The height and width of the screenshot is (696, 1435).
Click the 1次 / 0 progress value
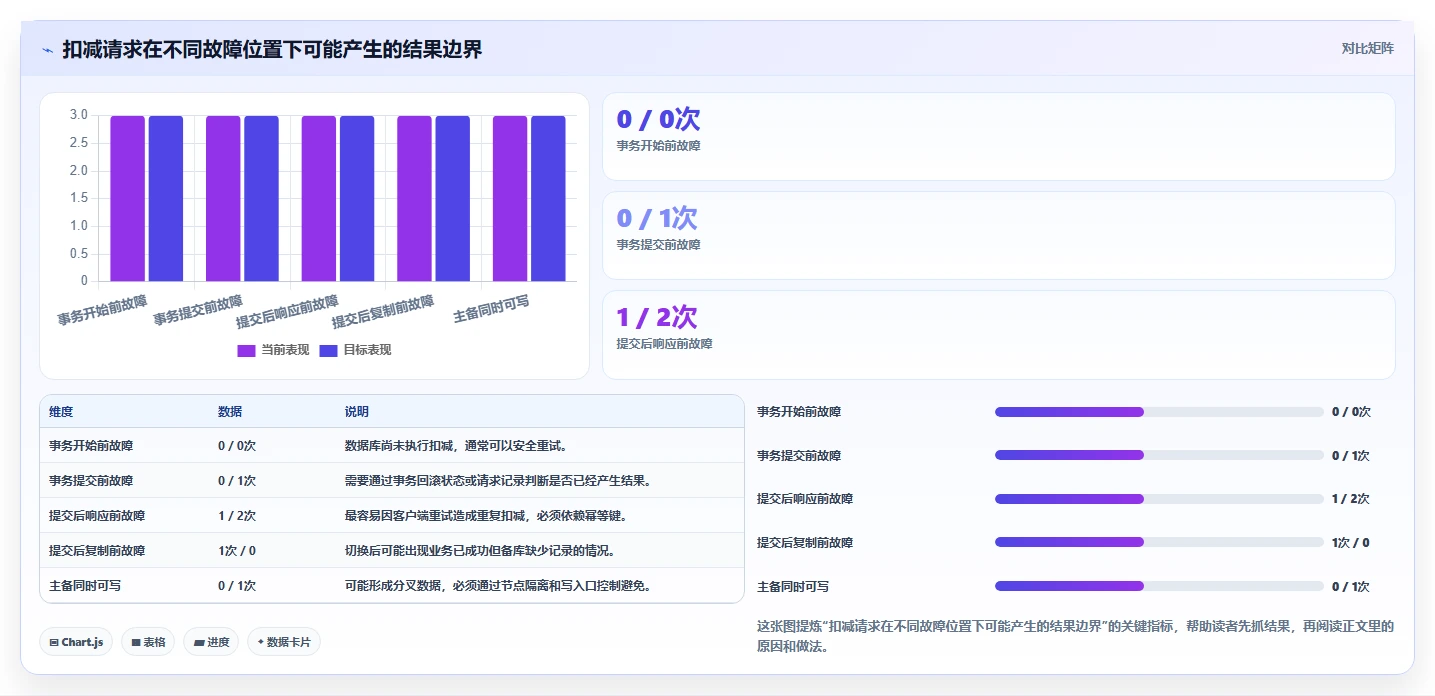(1351, 543)
